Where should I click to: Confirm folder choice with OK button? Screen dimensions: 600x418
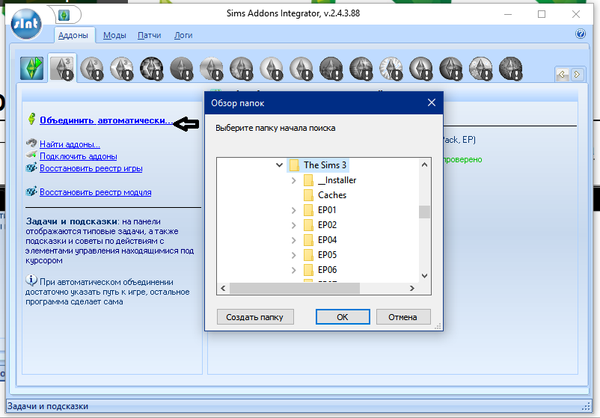coord(342,317)
